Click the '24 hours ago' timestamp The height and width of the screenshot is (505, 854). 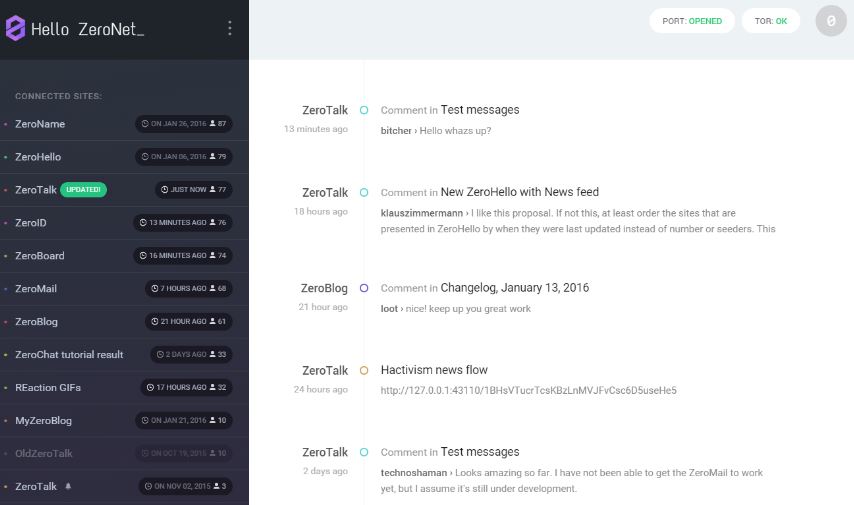click(320, 390)
